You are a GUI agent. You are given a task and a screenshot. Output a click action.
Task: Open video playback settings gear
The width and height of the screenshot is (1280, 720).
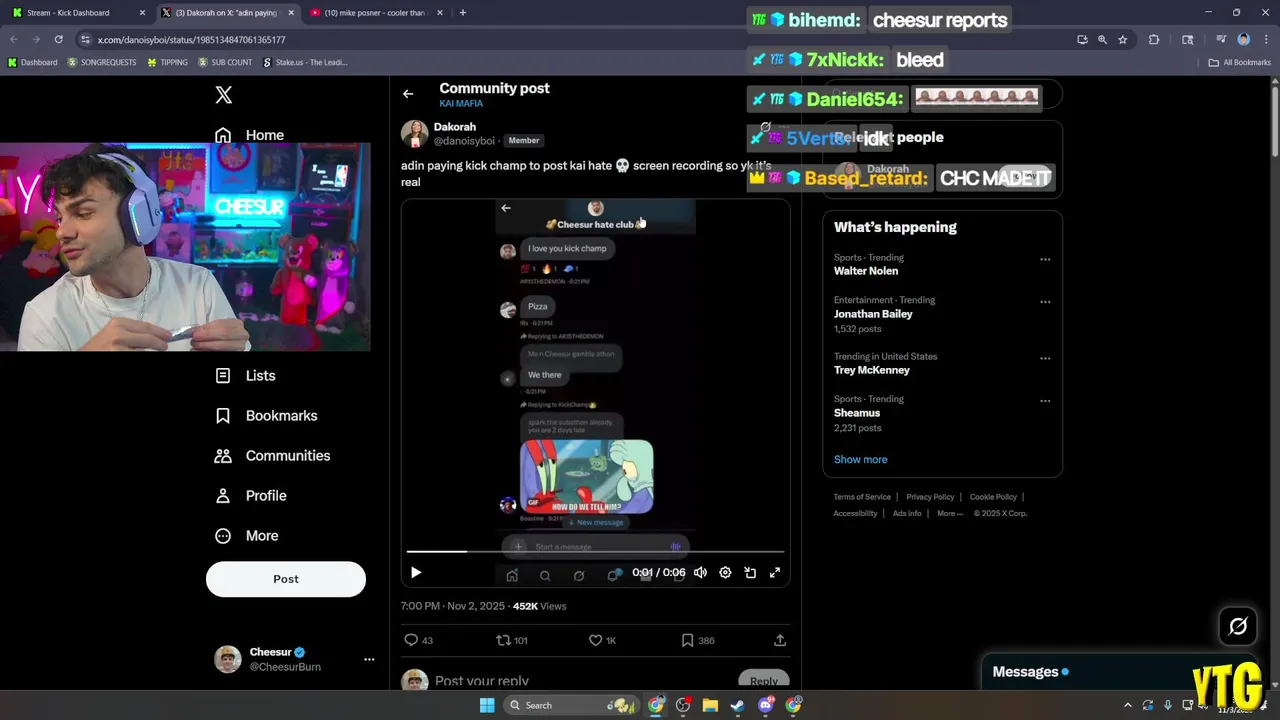[x=725, y=573]
